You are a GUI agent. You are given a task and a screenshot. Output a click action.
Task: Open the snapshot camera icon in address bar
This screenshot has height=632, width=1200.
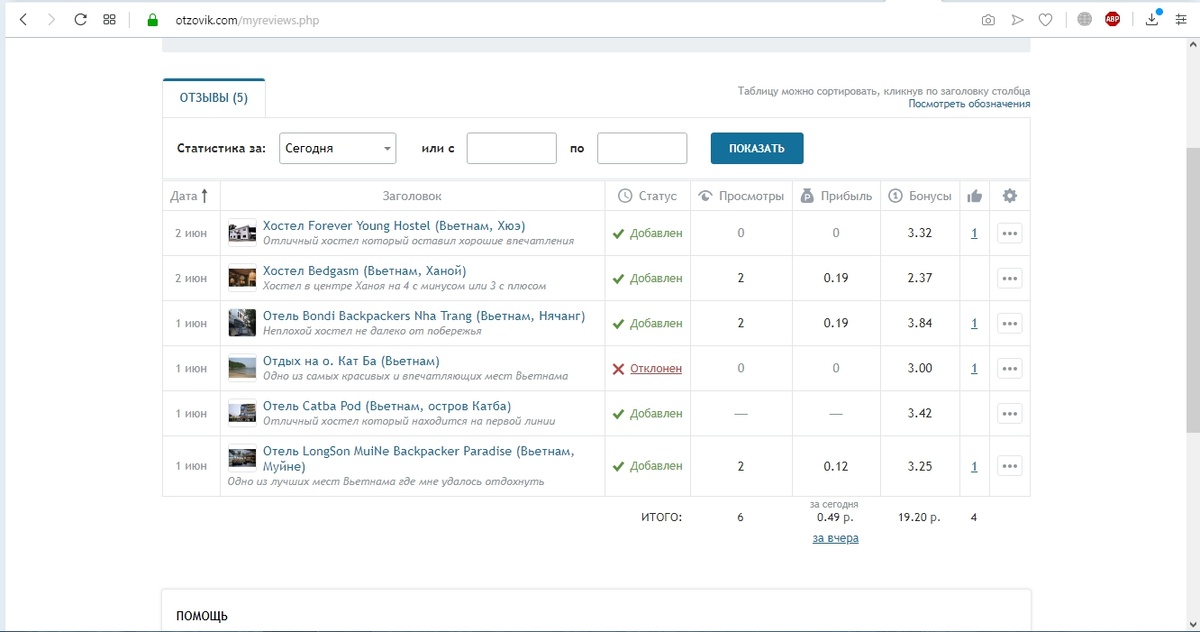[x=988, y=19]
